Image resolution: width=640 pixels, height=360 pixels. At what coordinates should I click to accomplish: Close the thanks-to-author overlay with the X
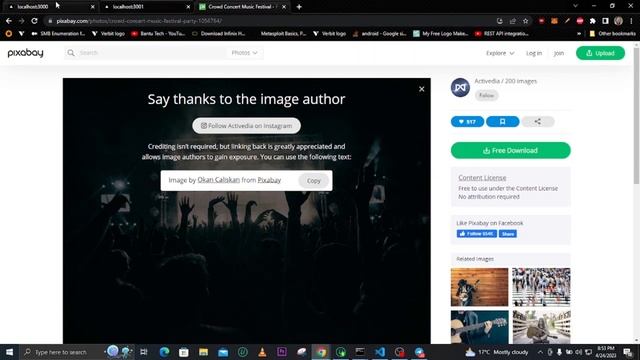422,89
